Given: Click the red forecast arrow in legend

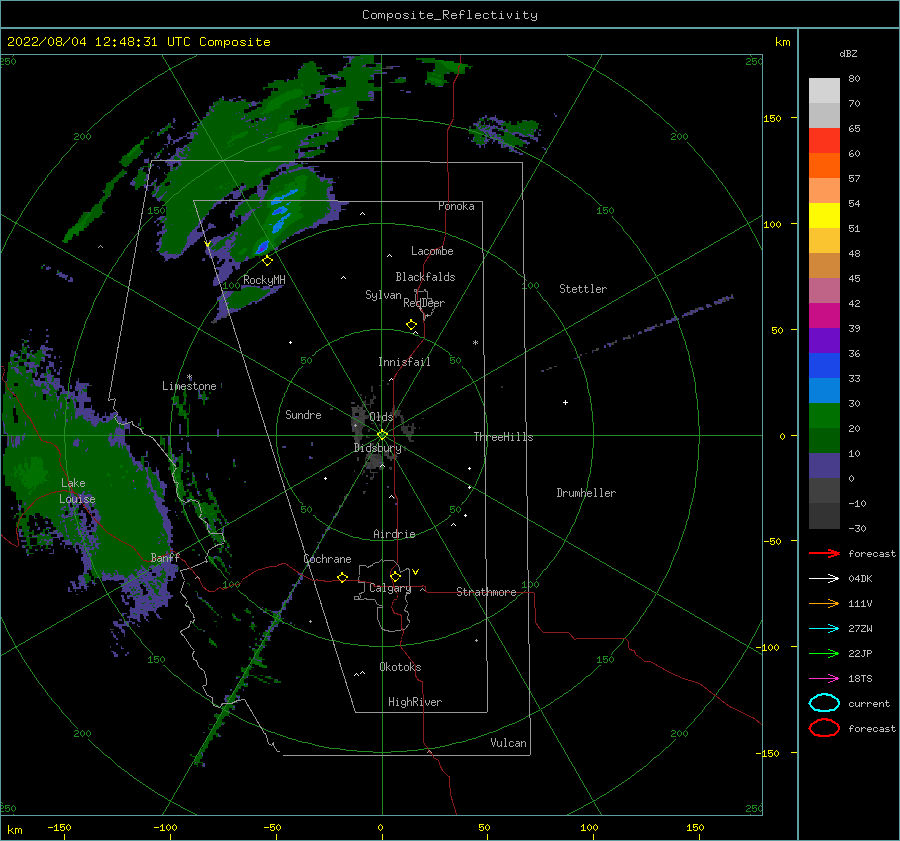Looking at the screenshot, I should [x=824, y=553].
